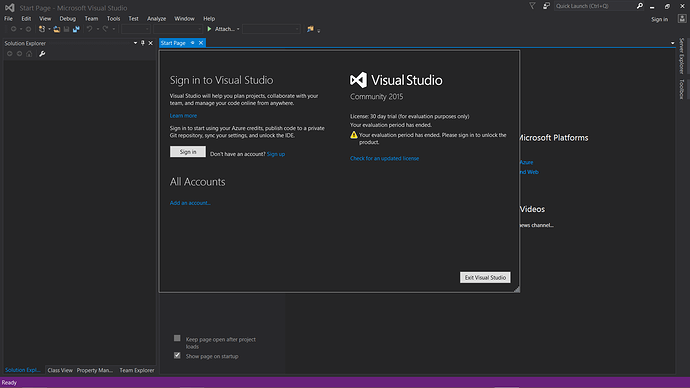
Task: Toggle the Start Page tab pin
Action: point(192,43)
